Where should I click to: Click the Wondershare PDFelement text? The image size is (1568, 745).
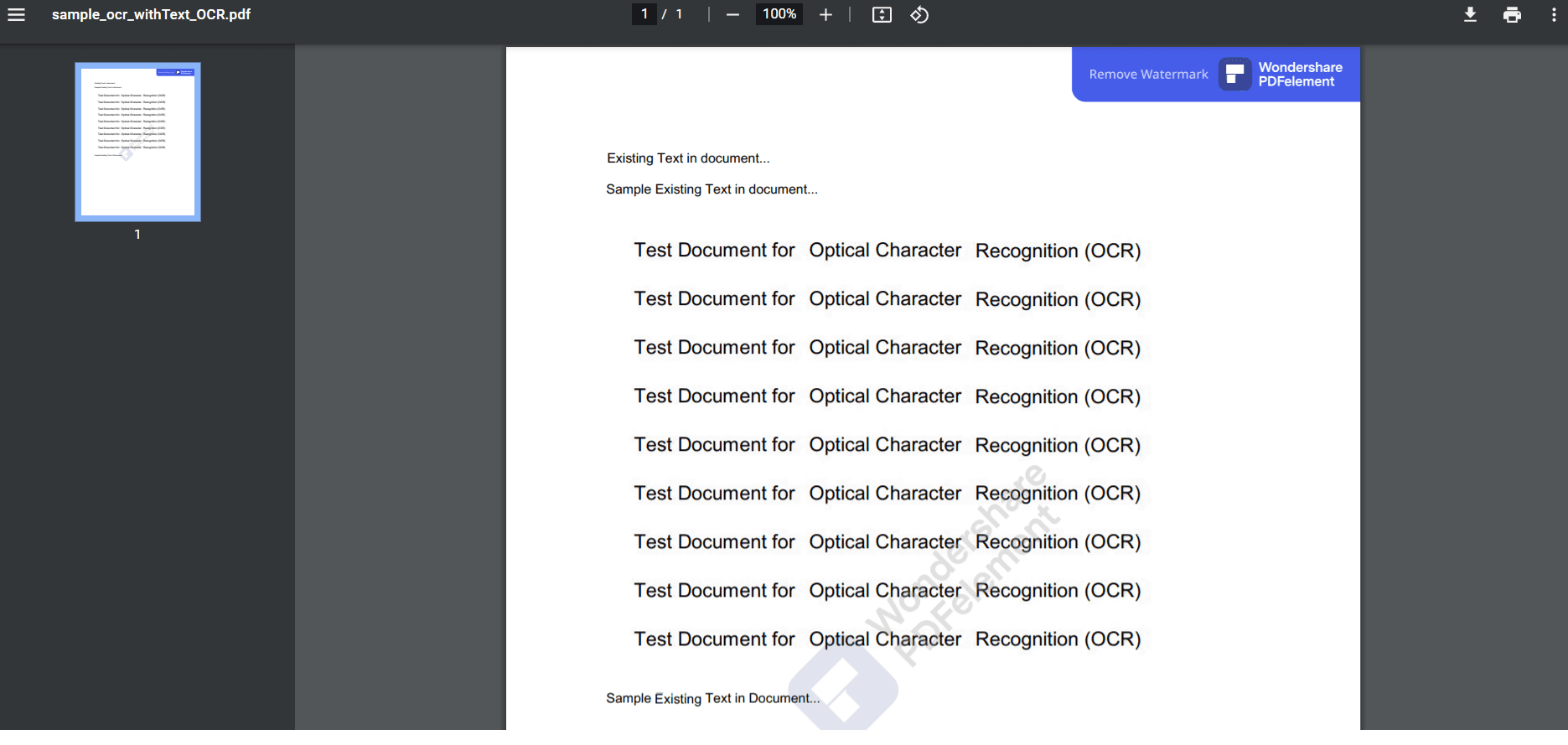pos(1300,74)
